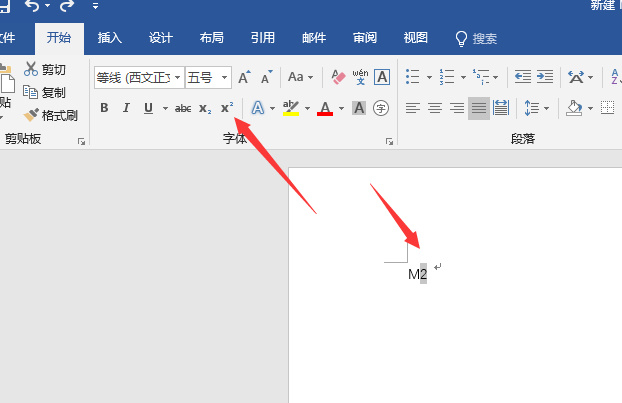This screenshot has height=403, width=622.
Task: Apply the red font color
Action: click(325, 108)
